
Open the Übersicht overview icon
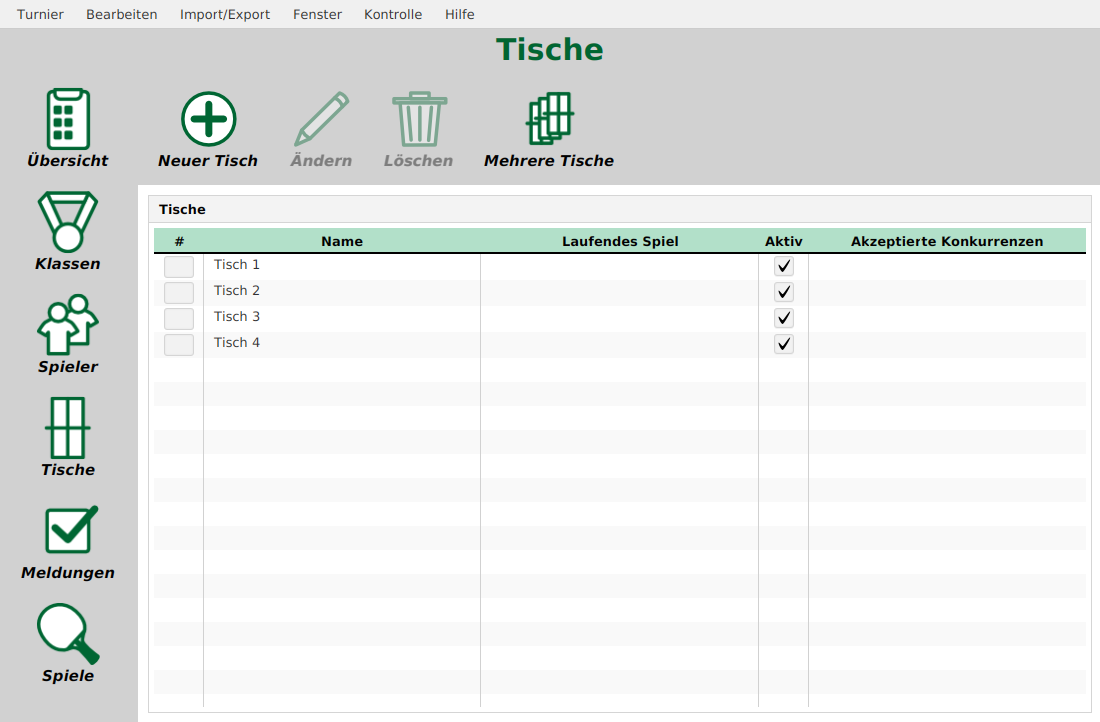pyautogui.click(x=68, y=119)
